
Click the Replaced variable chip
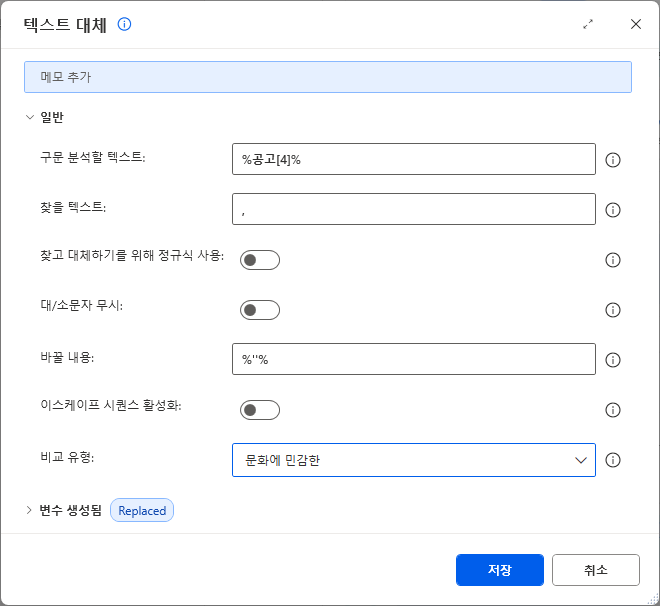[142, 510]
